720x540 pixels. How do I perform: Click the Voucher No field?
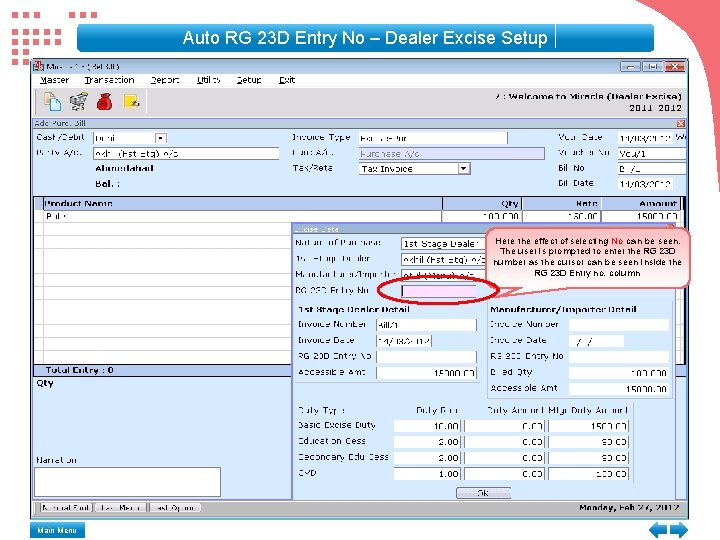651,153
